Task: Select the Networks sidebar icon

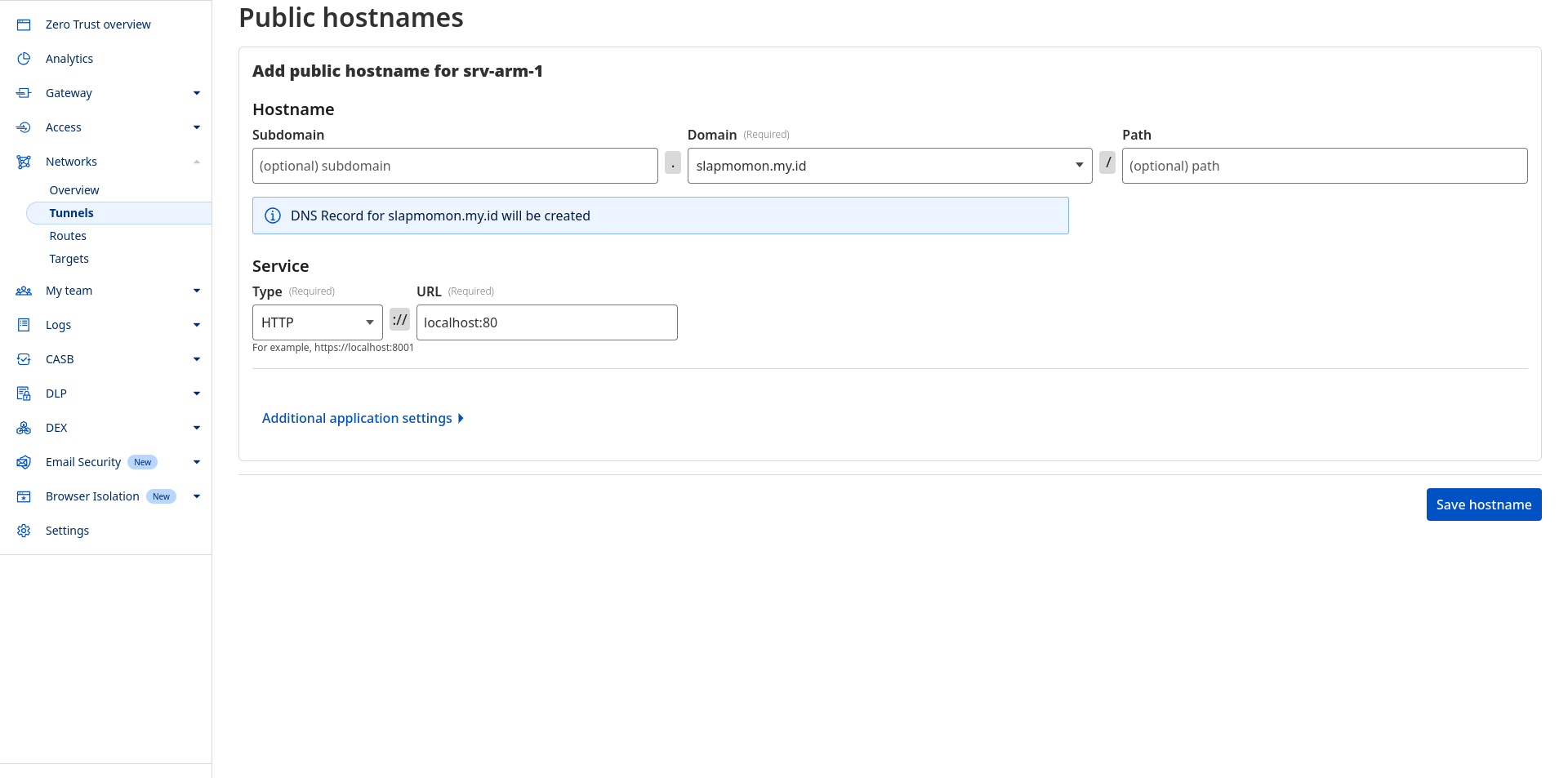Action: click(x=24, y=161)
